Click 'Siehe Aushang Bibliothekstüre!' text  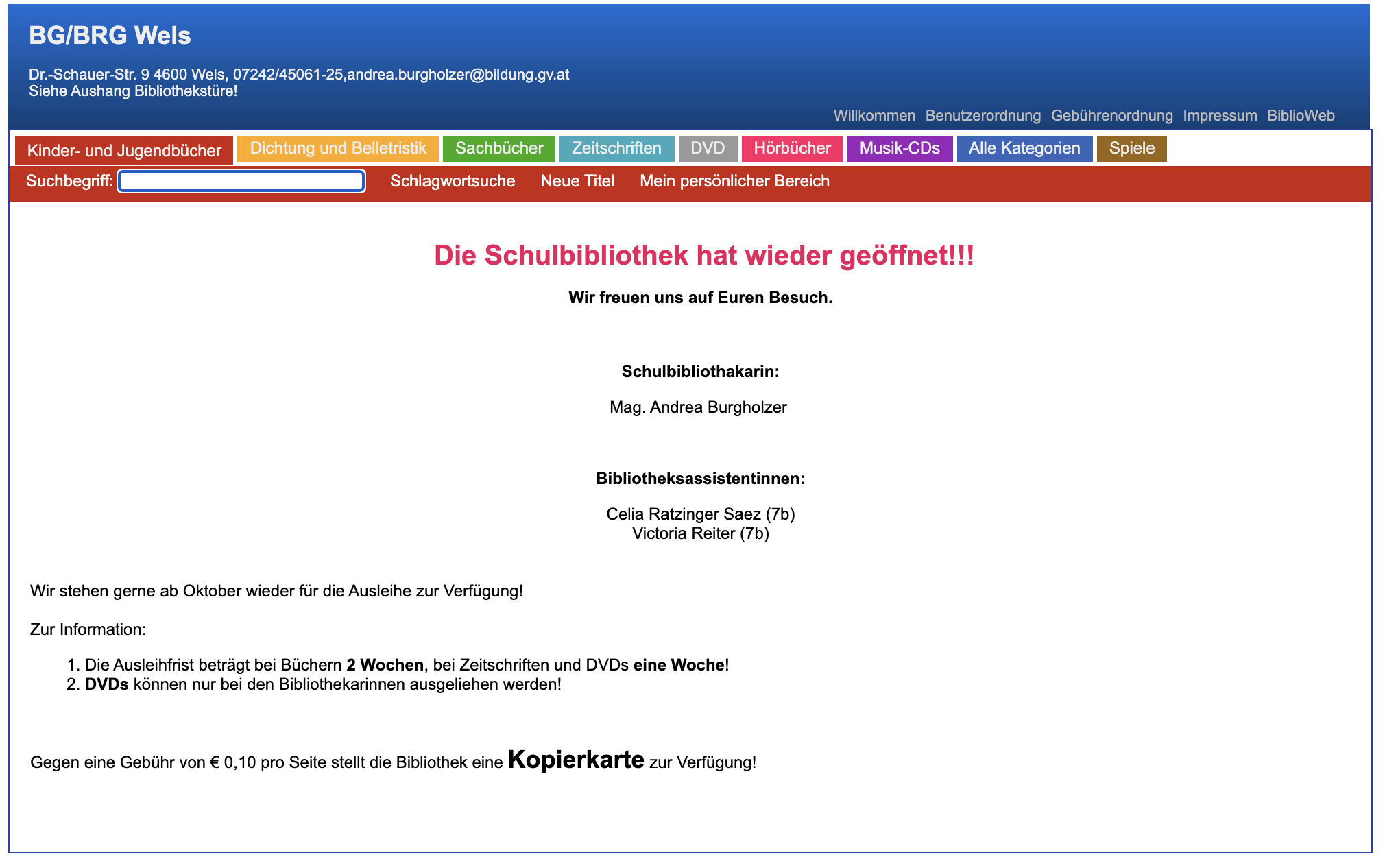[x=133, y=91]
